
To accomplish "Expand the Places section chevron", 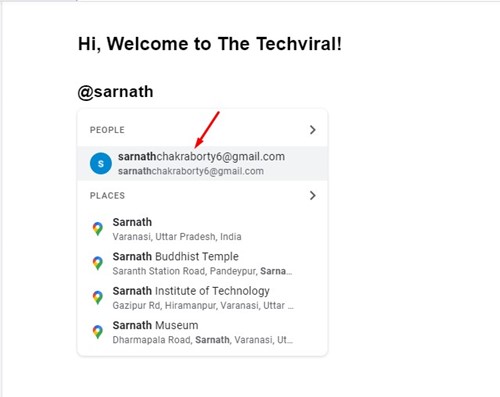I will pyautogui.click(x=312, y=195).
